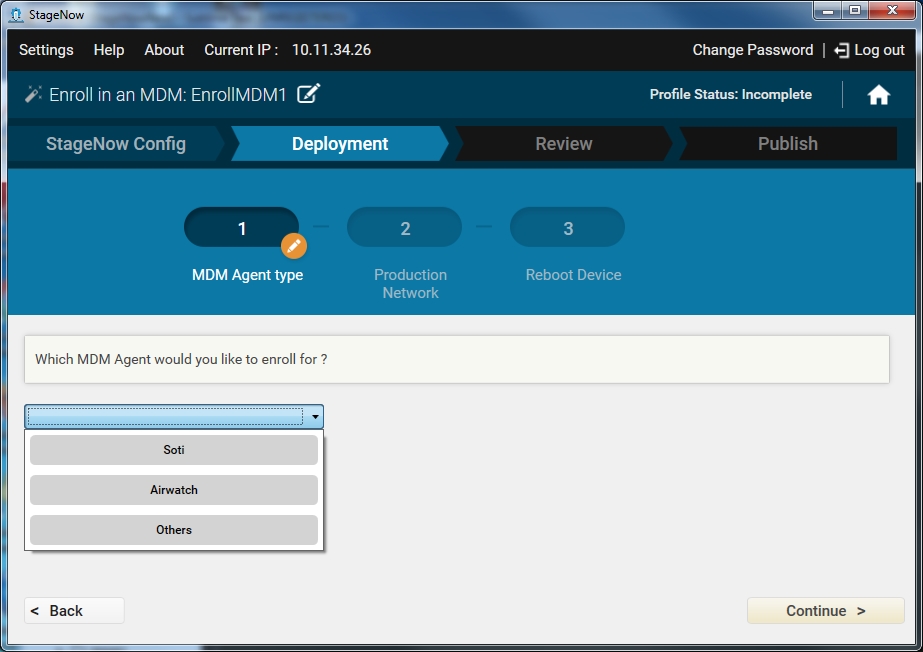Click the StageNow app icon in title bar

tap(15, 13)
